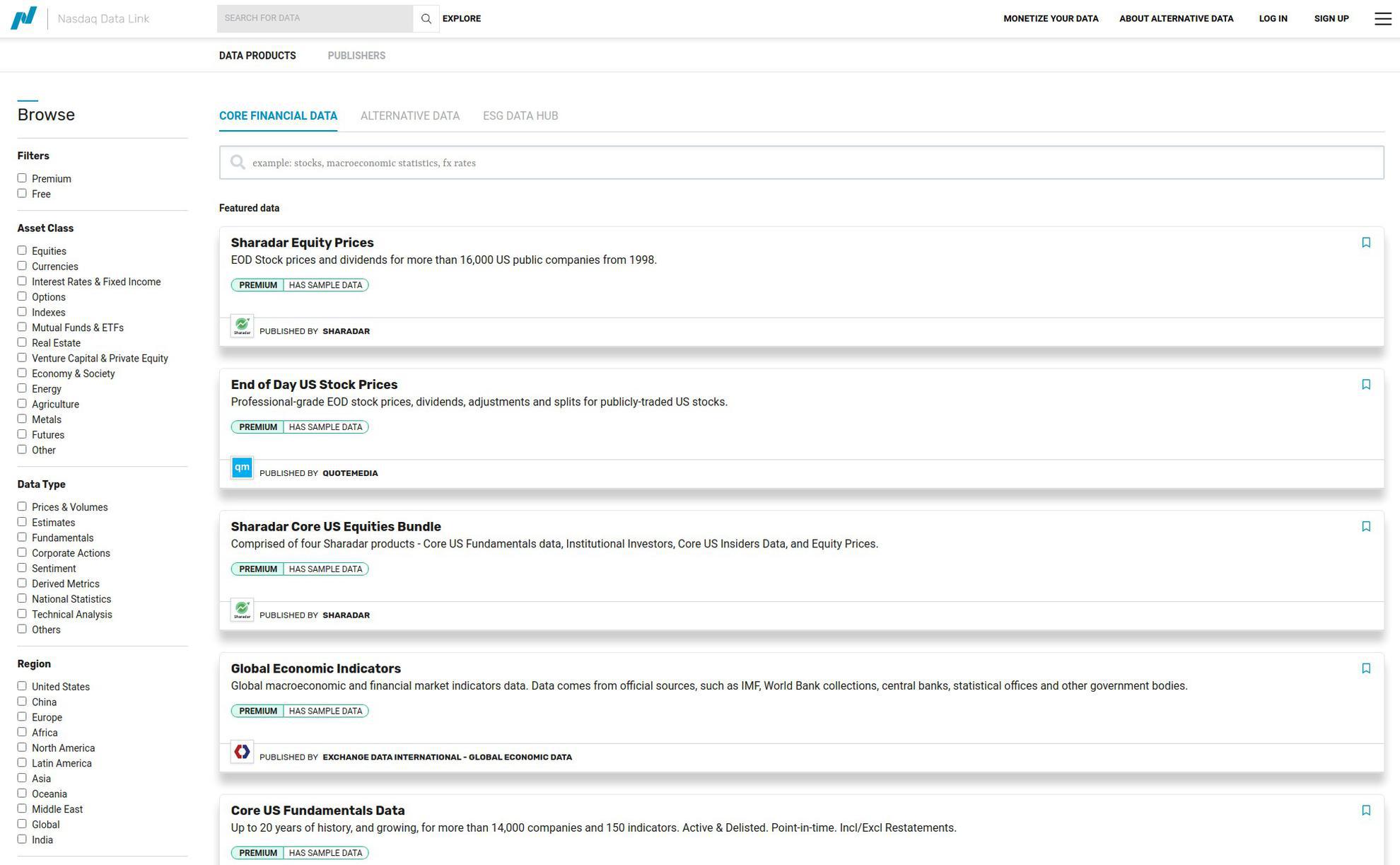Bookmark Sharadar Core US Equities Bundle
This screenshot has width=1400, height=865.
[1365, 526]
